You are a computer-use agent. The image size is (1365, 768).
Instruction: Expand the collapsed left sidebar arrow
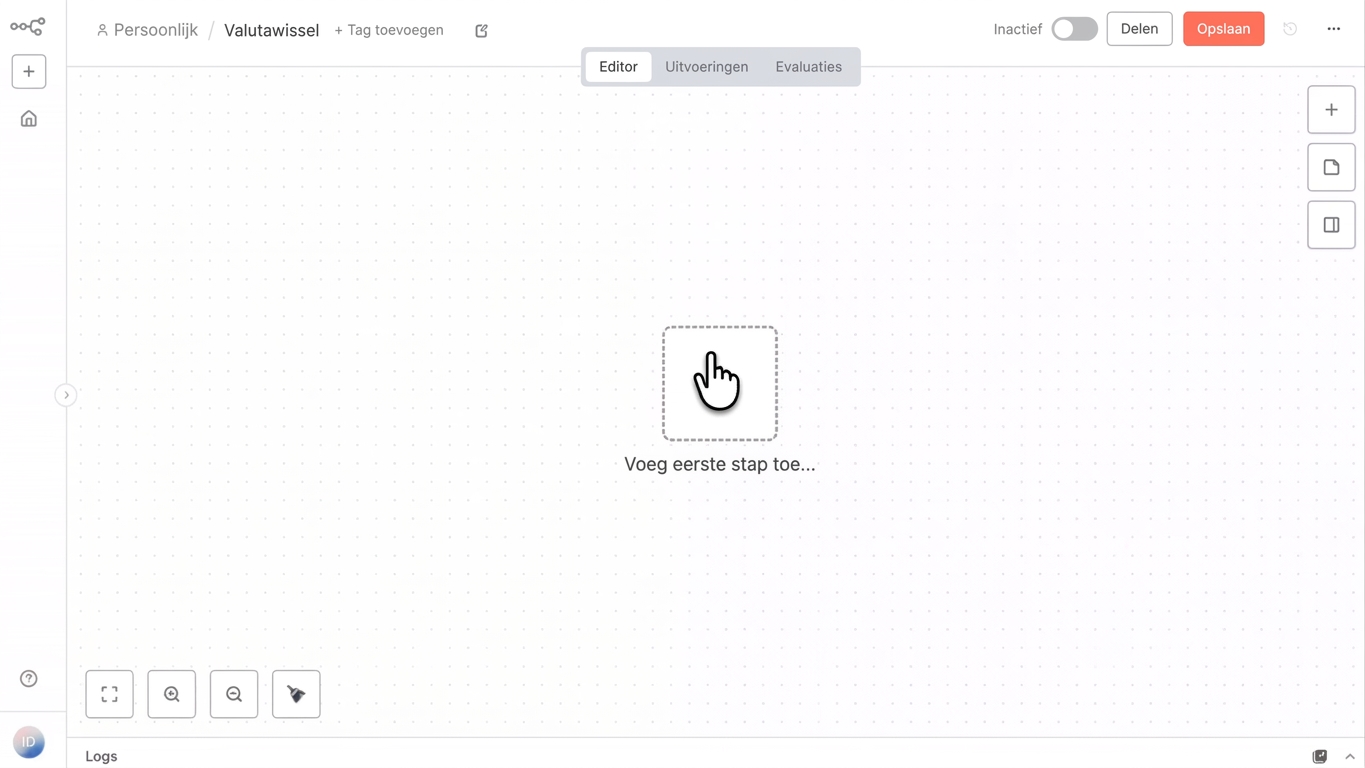pos(66,395)
